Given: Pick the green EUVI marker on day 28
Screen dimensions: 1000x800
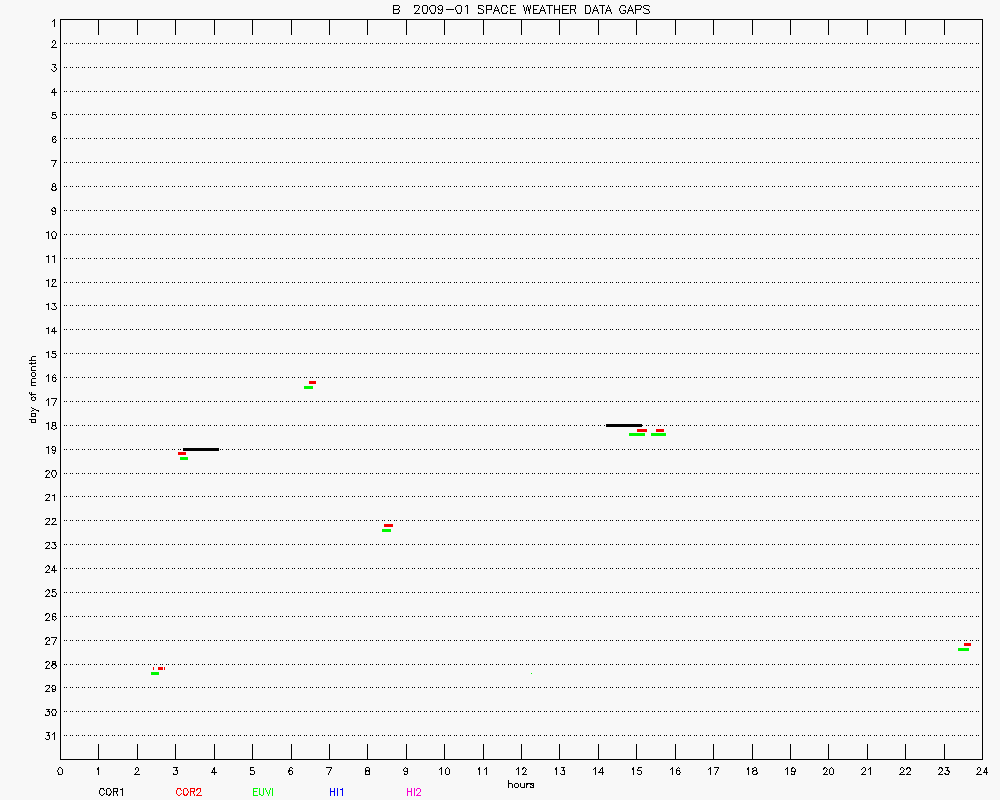Looking at the screenshot, I should (155, 673).
